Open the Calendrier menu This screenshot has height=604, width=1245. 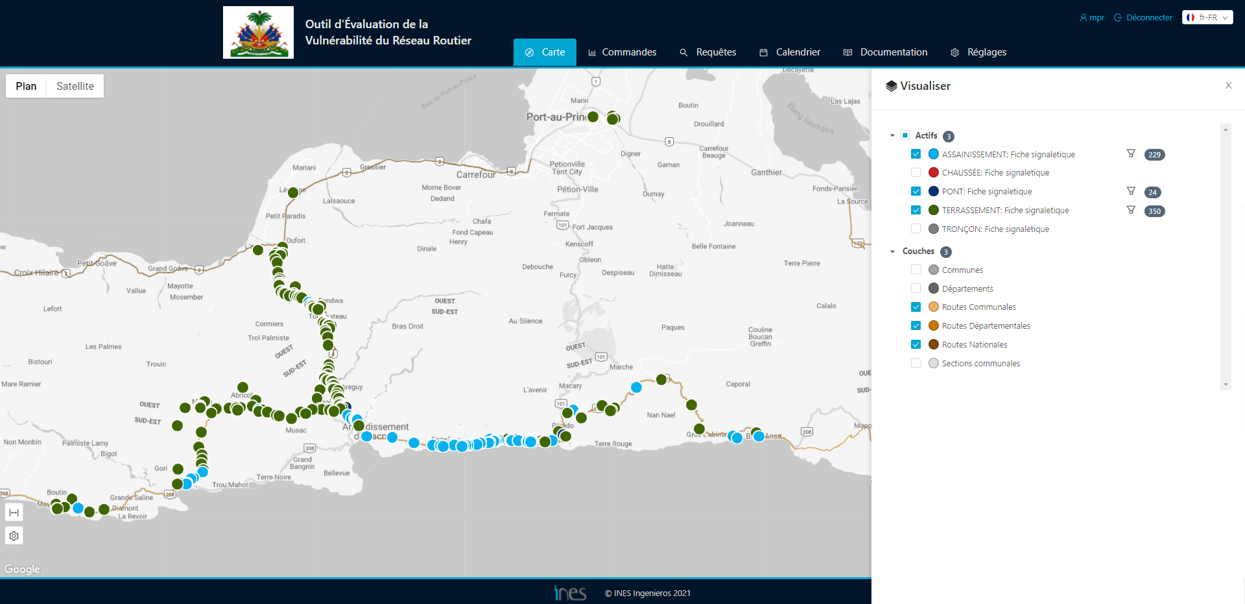pyautogui.click(x=790, y=52)
